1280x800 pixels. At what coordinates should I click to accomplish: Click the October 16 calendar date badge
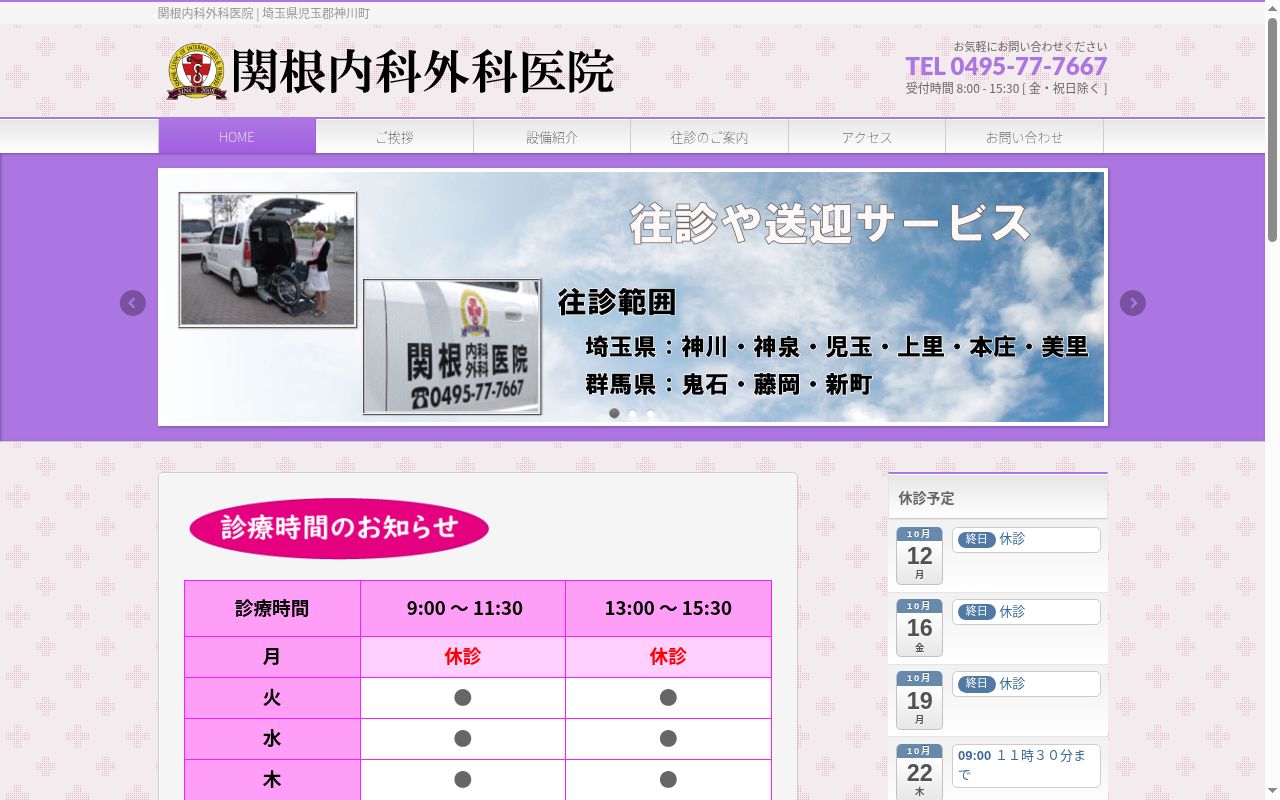click(x=919, y=628)
